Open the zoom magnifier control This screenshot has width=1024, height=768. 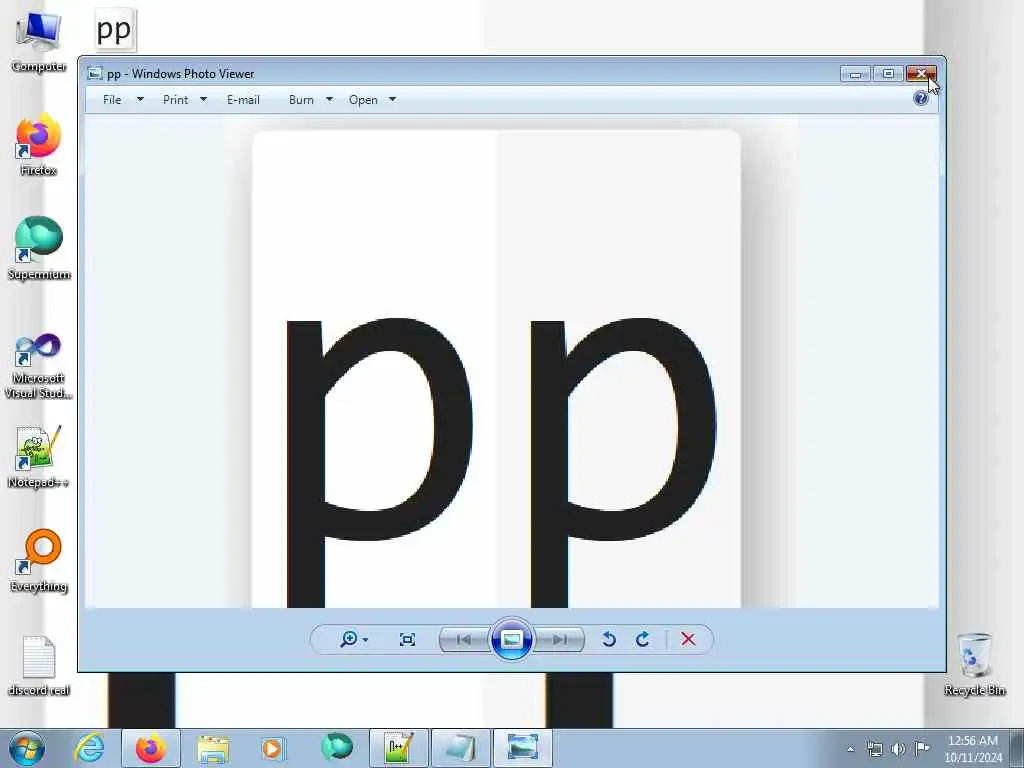(349, 639)
